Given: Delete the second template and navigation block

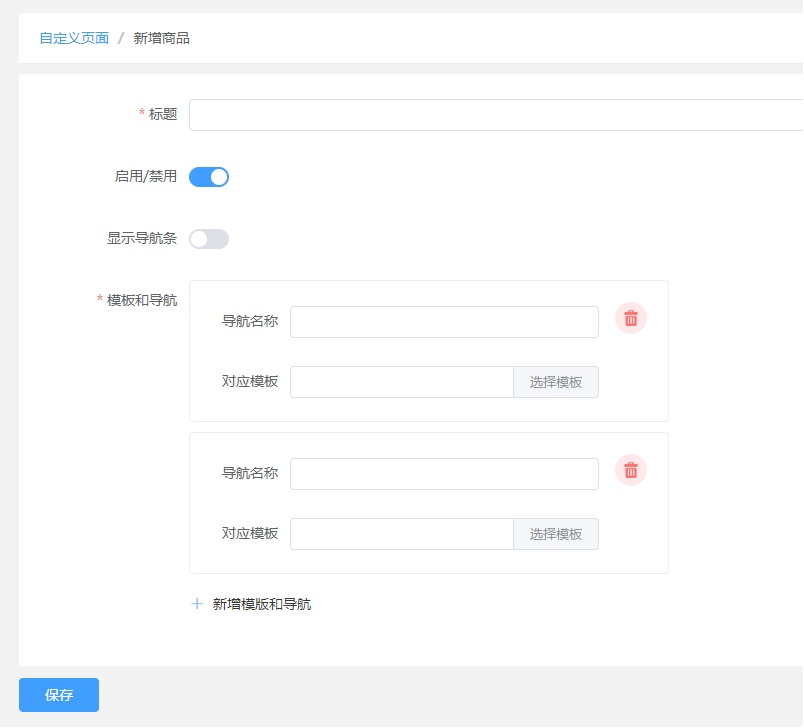Looking at the screenshot, I should pos(631,470).
